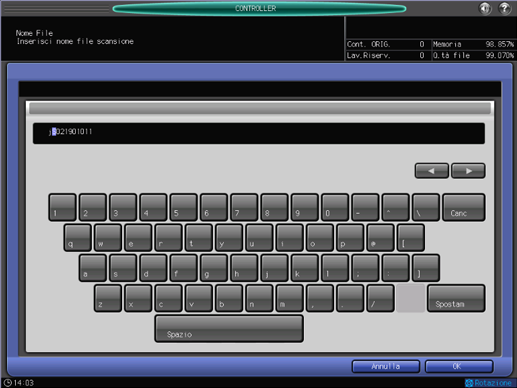Toggle shift with the Spostam key

click(x=456, y=298)
